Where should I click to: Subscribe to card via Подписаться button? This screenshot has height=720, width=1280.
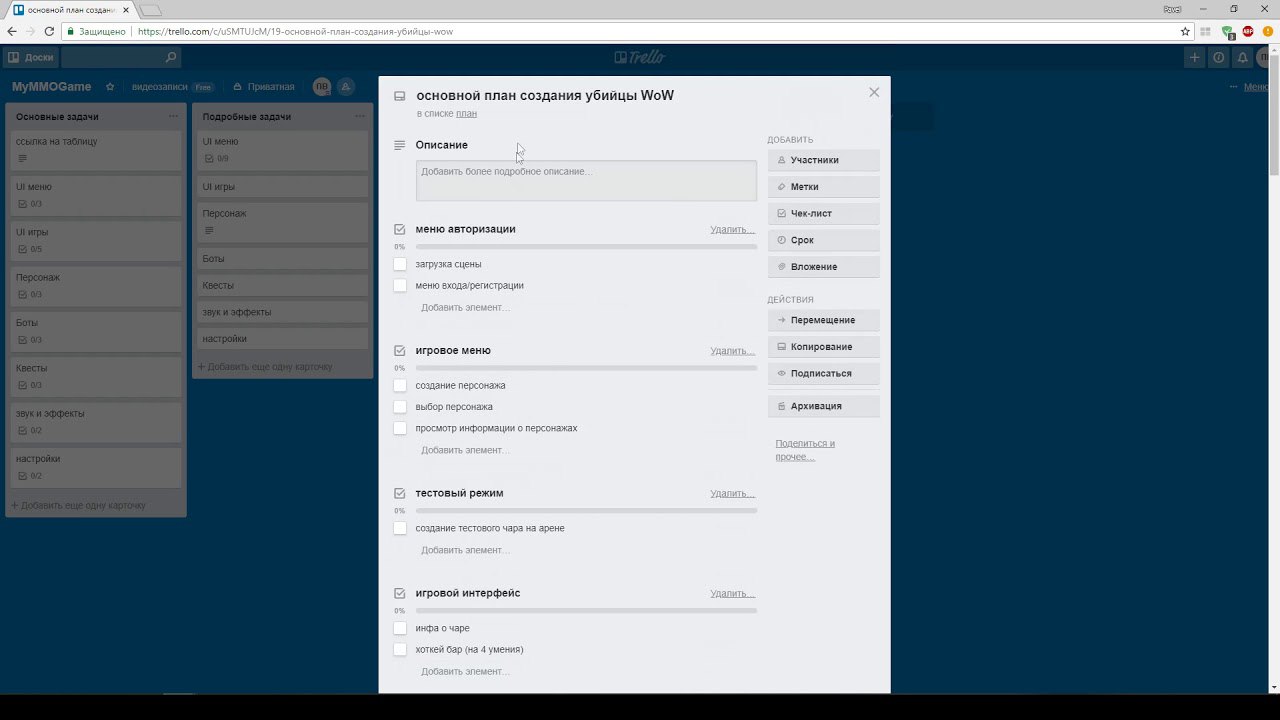pyautogui.click(x=824, y=373)
